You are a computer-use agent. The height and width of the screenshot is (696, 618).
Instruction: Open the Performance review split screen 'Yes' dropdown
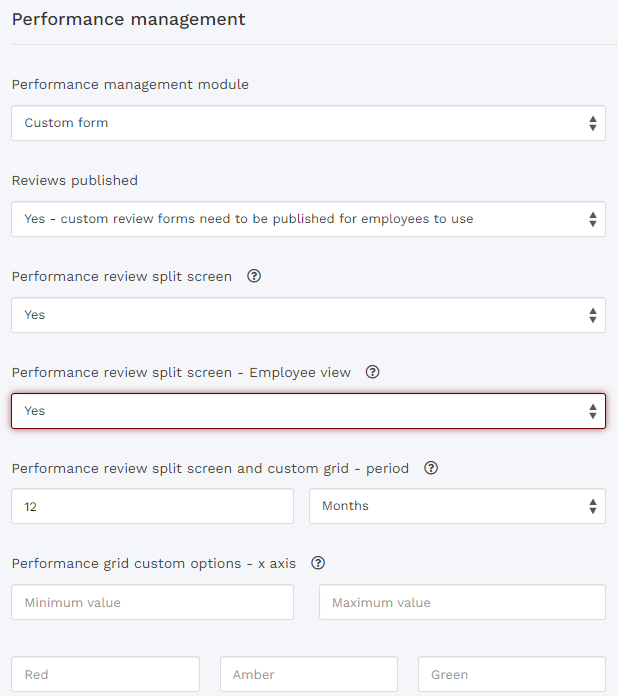tap(308, 315)
